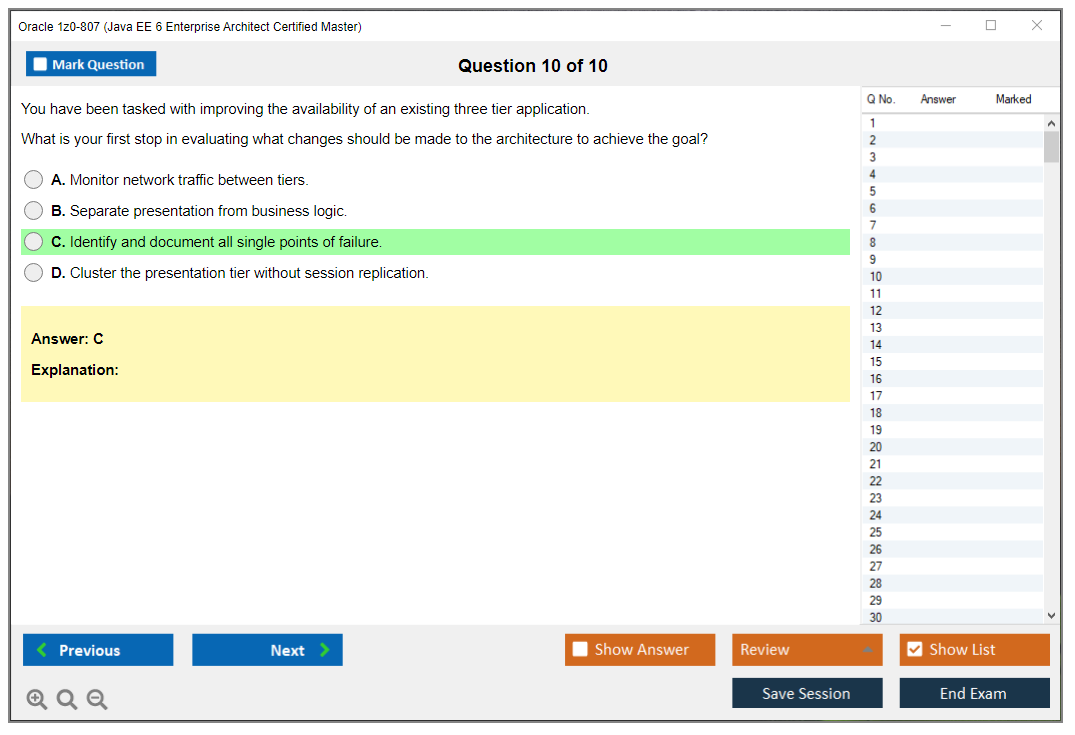Open the Review dropdown menu
1075x735 pixels.
806,650
